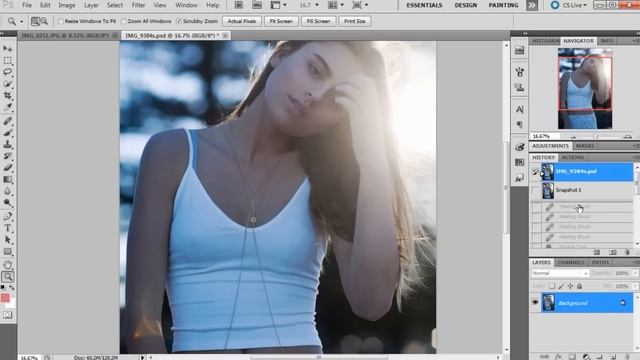Screen dimensions: 640x360
Task: Open the Character panel icon in dock
Action: click(x=520, y=109)
